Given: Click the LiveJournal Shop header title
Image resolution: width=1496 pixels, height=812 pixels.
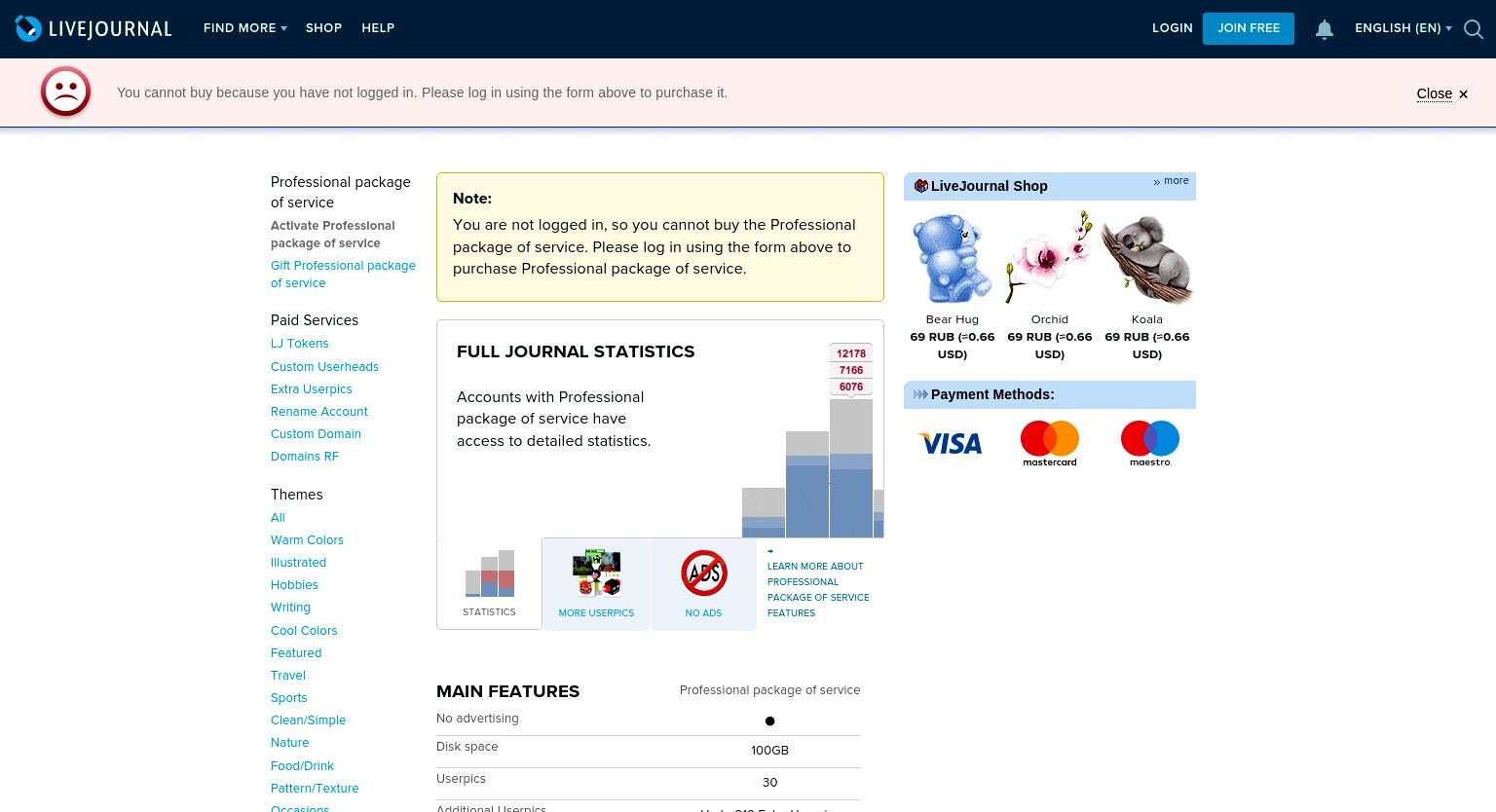Looking at the screenshot, I should tap(989, 186).
